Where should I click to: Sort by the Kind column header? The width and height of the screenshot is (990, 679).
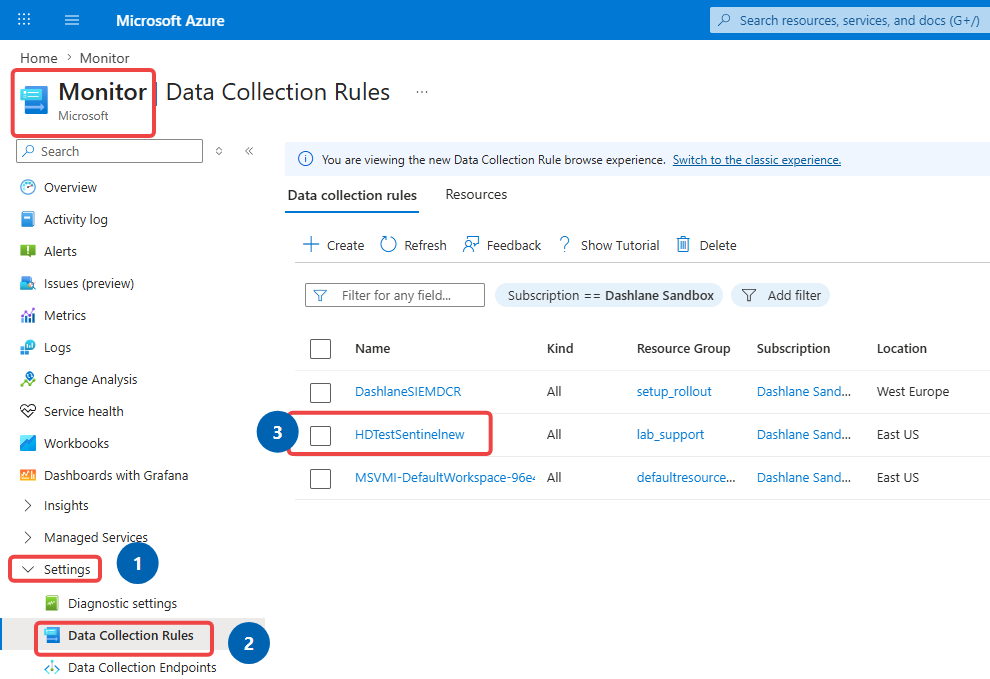pos(560,349)
